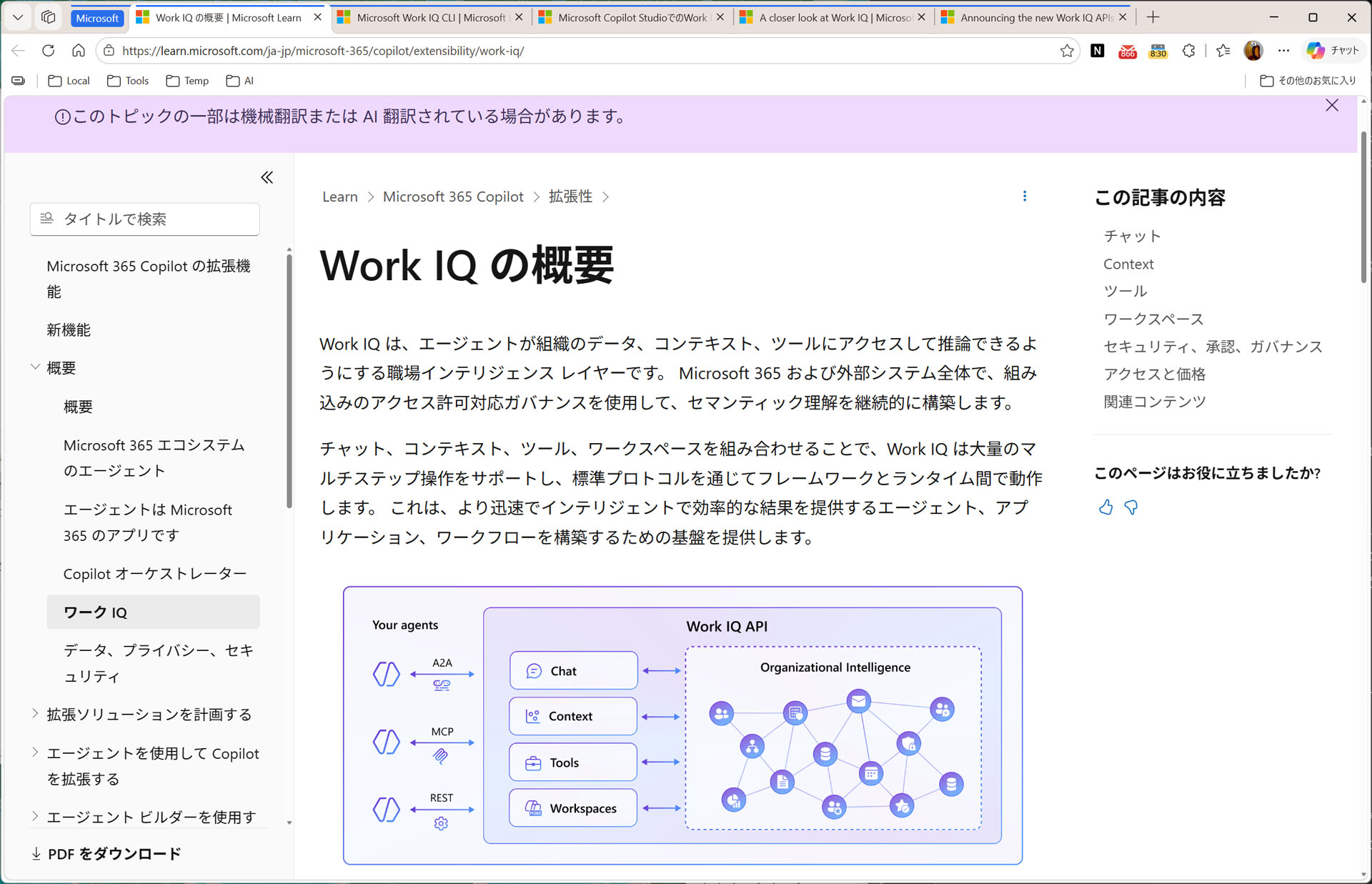Go to the browser home page
Viewport: 1372px width, 884px height.
click(79, 51)
